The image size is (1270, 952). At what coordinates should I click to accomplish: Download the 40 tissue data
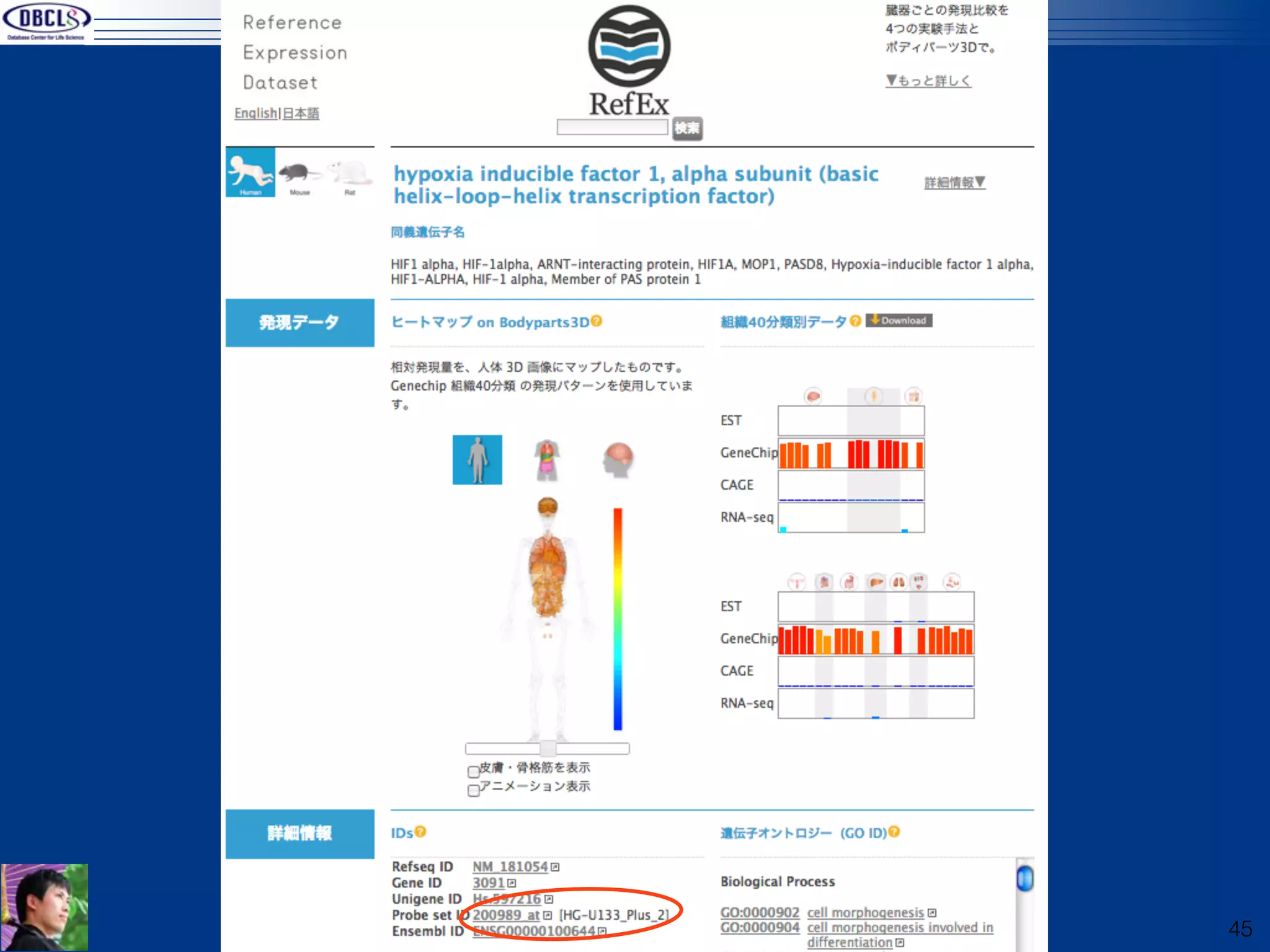click(899, 320)
